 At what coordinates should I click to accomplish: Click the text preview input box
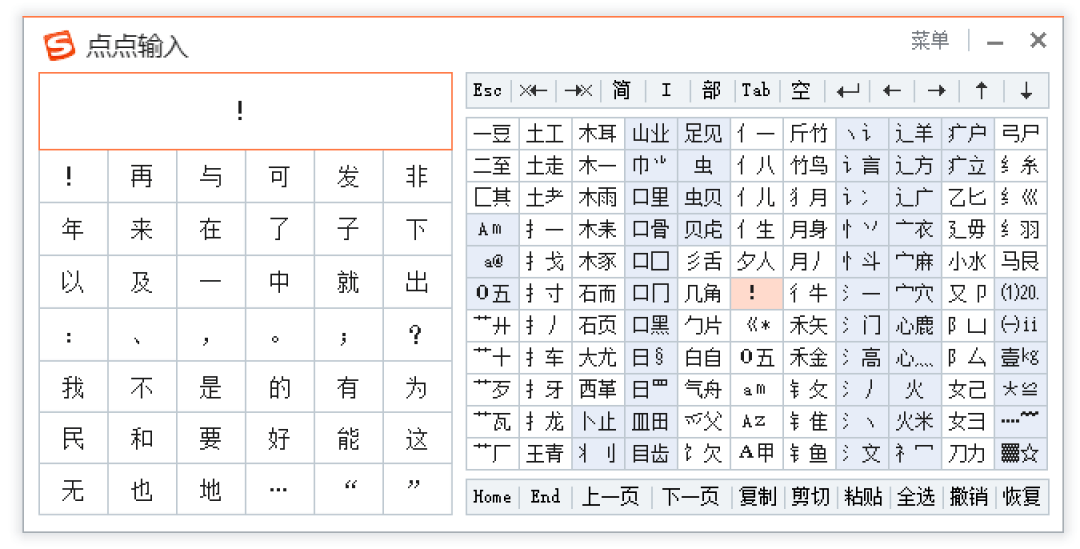(245, 111)
